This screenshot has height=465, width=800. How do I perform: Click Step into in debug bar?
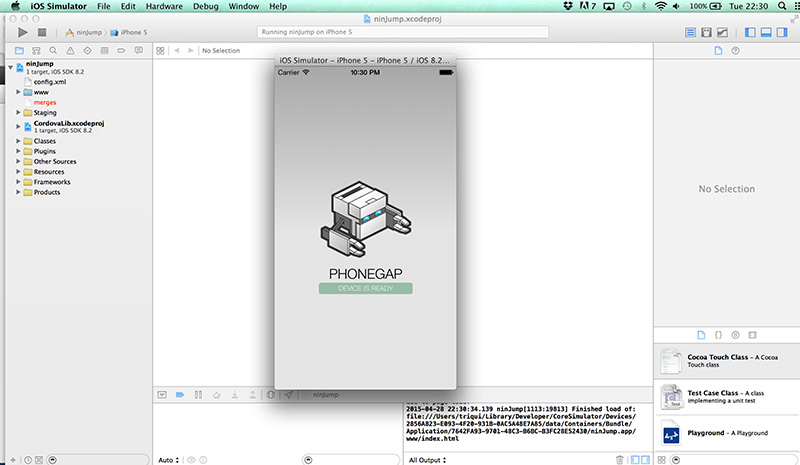(x=235, y=395)
